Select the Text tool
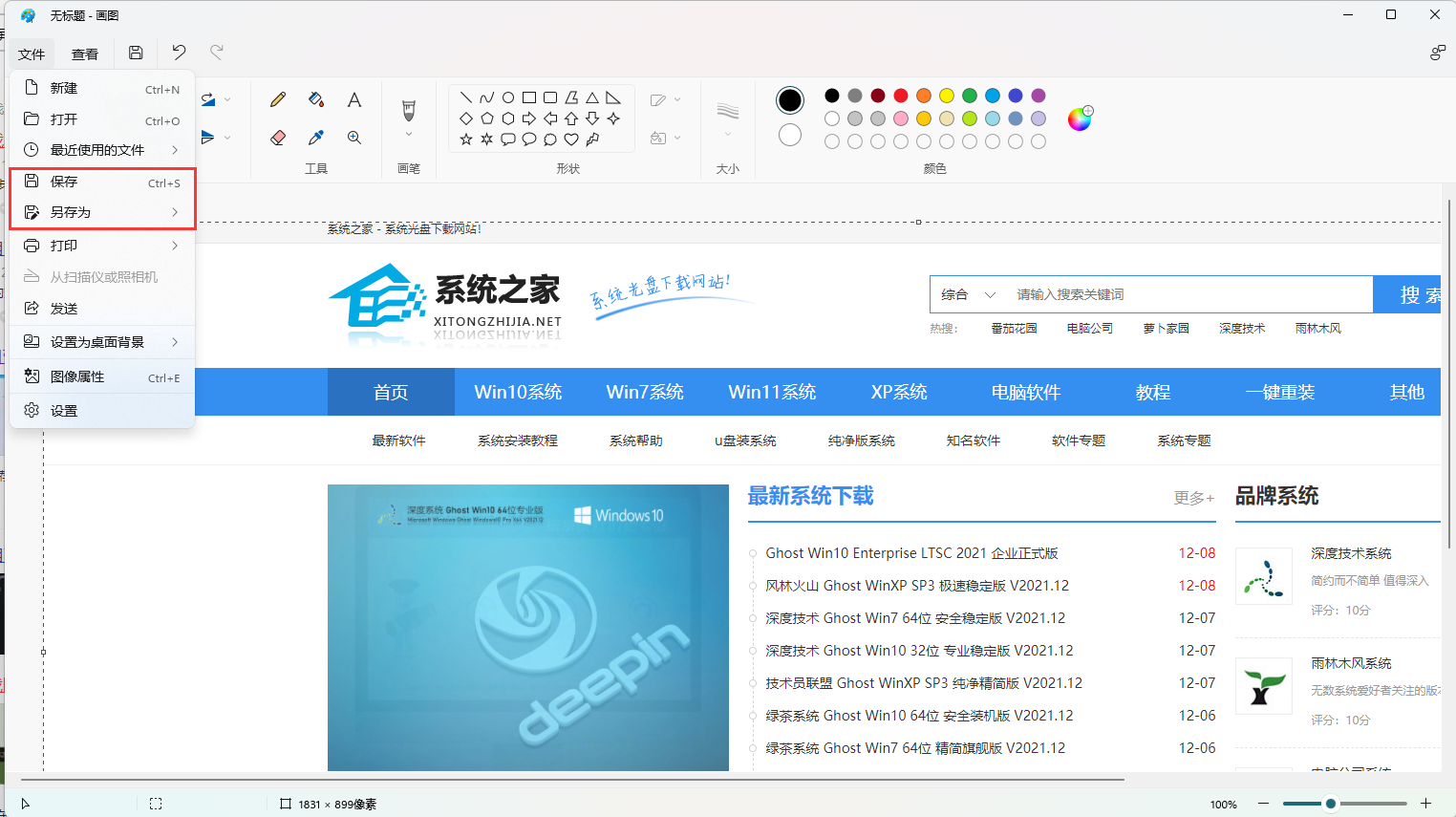 353,98
